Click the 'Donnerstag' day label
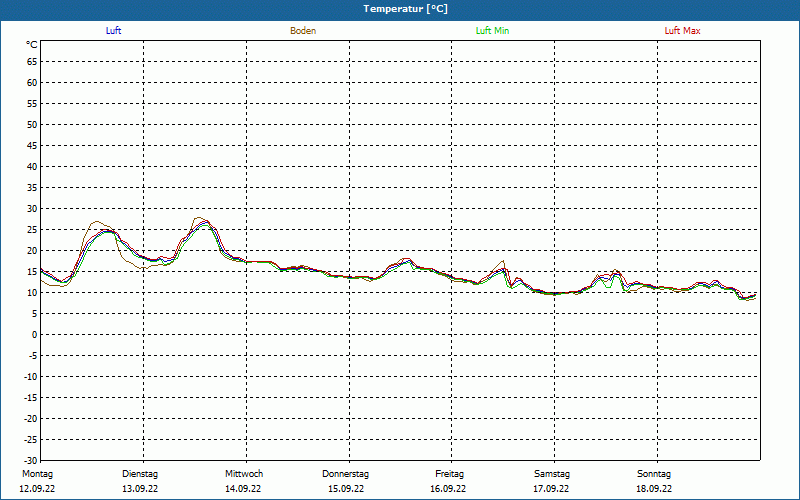 (345, 474)
